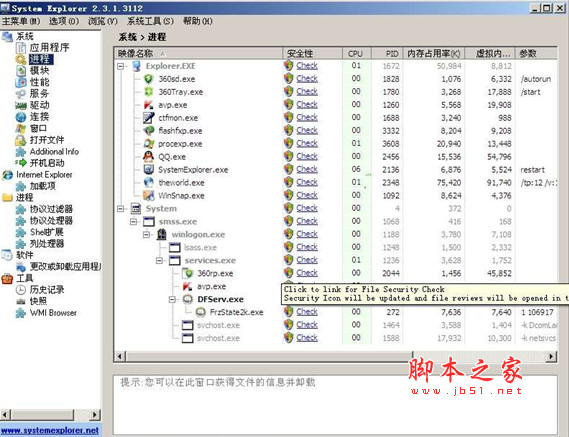569x437 pixels.
Task: Click sidebar horizontal scrollbar right arrow
Action: [95, 414]
